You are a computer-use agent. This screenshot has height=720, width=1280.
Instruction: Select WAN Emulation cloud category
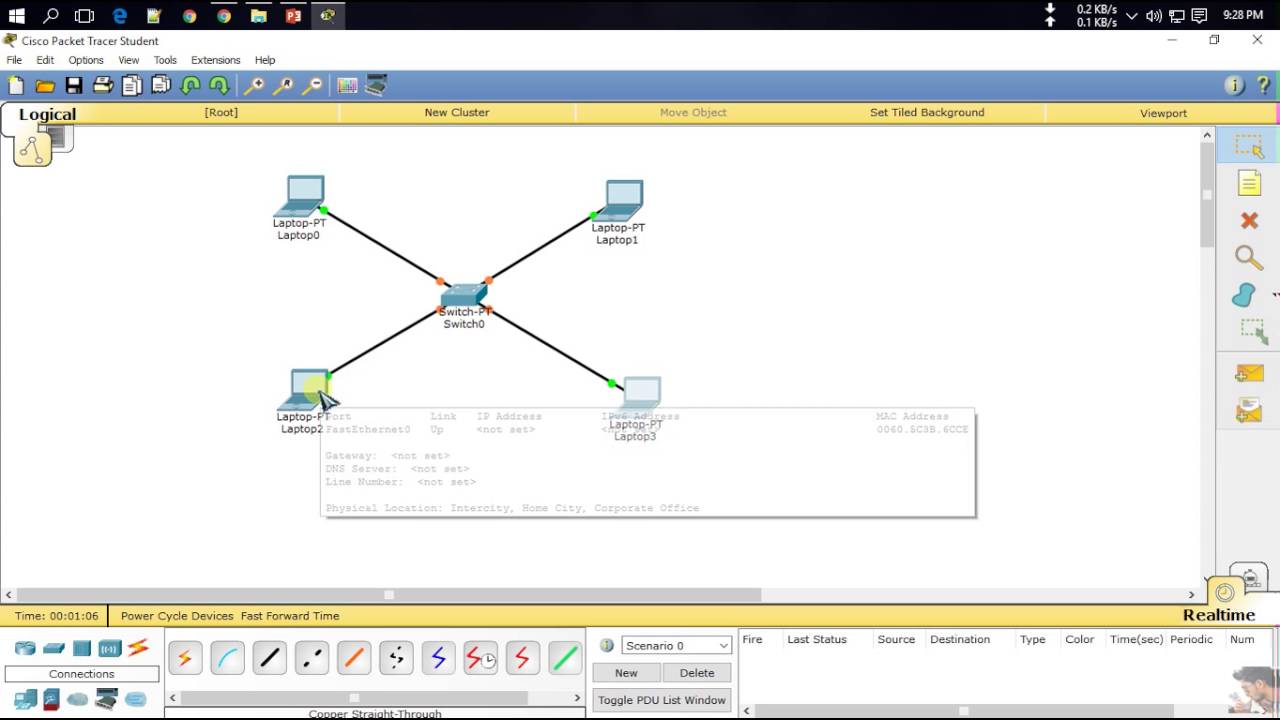78,699
